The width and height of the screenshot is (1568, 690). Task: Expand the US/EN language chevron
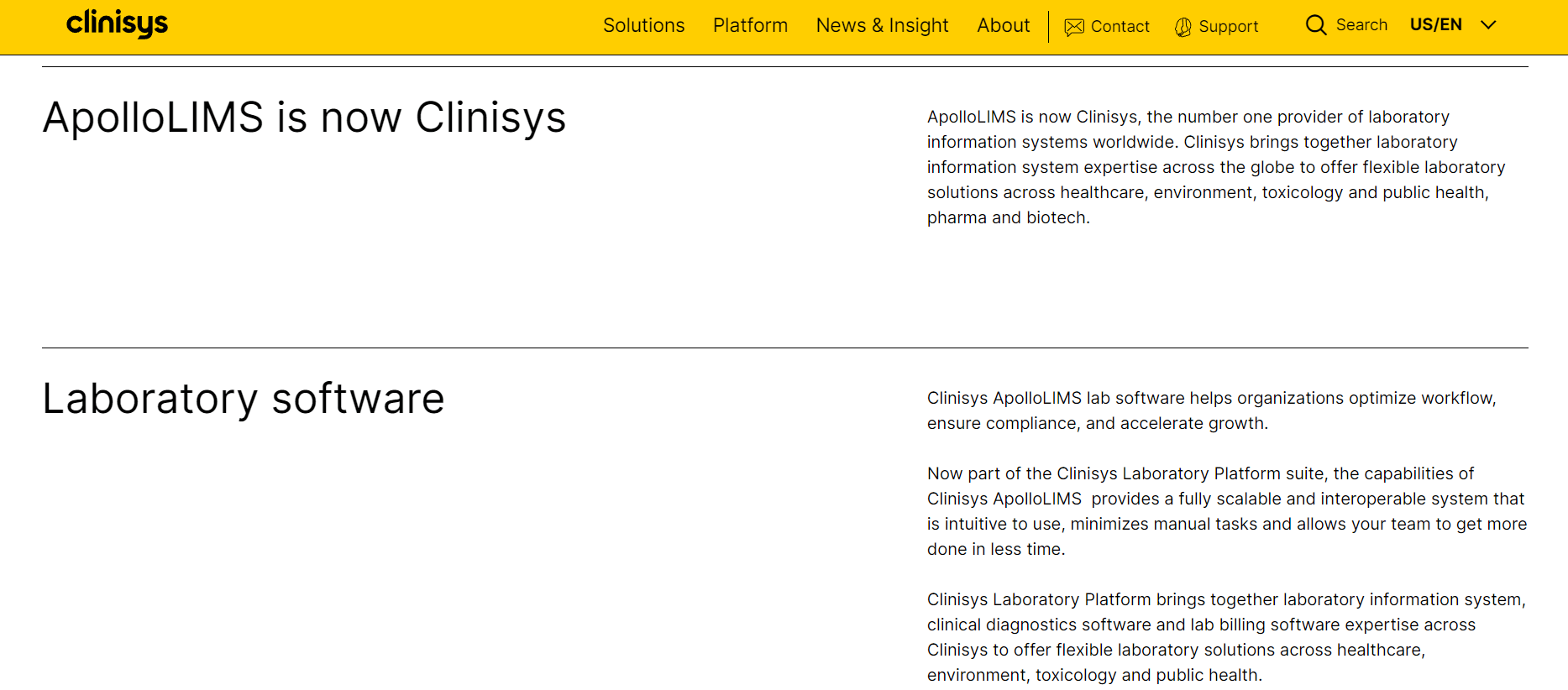(x=1488, y=25)
